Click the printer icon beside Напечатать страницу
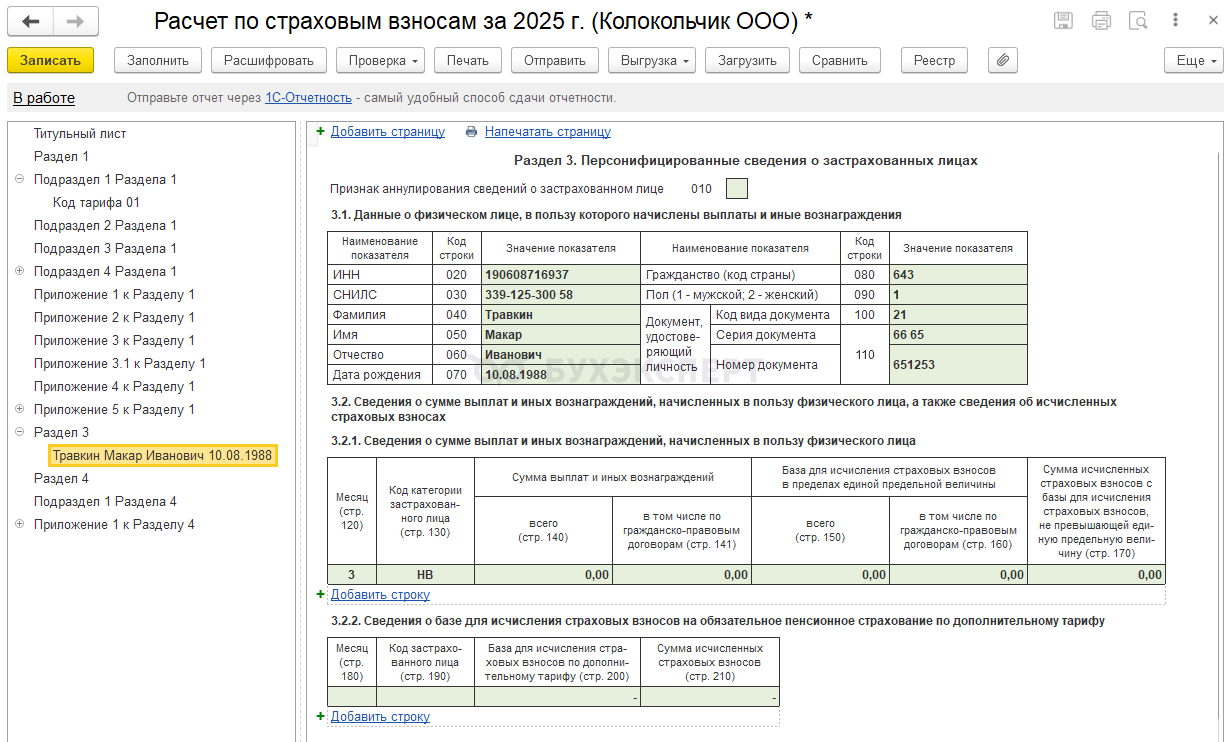 click(471, 132)
